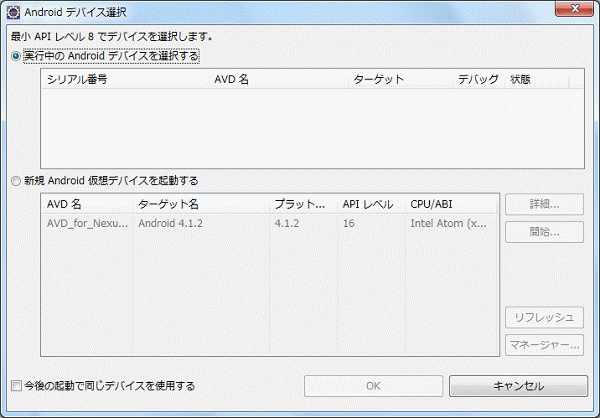Click the API level 16 cell
Image resolution: width=600 pixels, height=418 pixels.
(349, 223)
